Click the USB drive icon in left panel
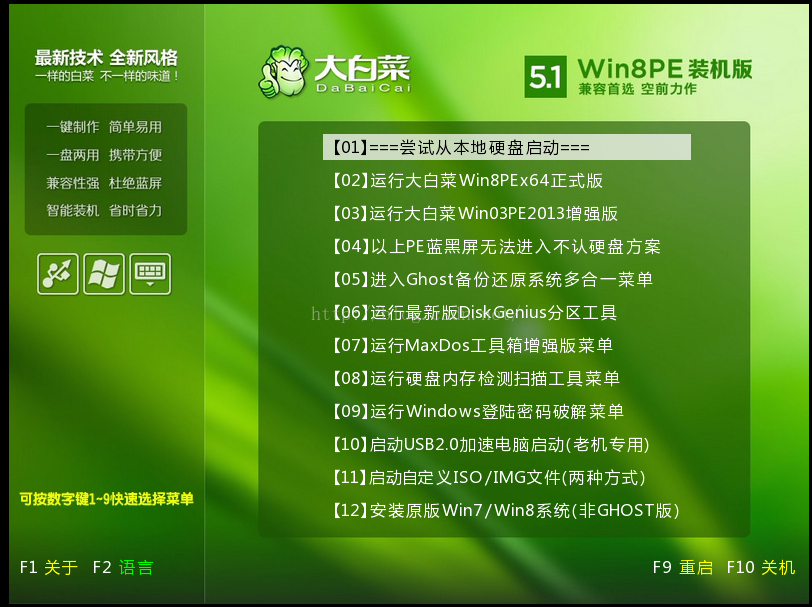The image size is (812, 607). (58, 274)
